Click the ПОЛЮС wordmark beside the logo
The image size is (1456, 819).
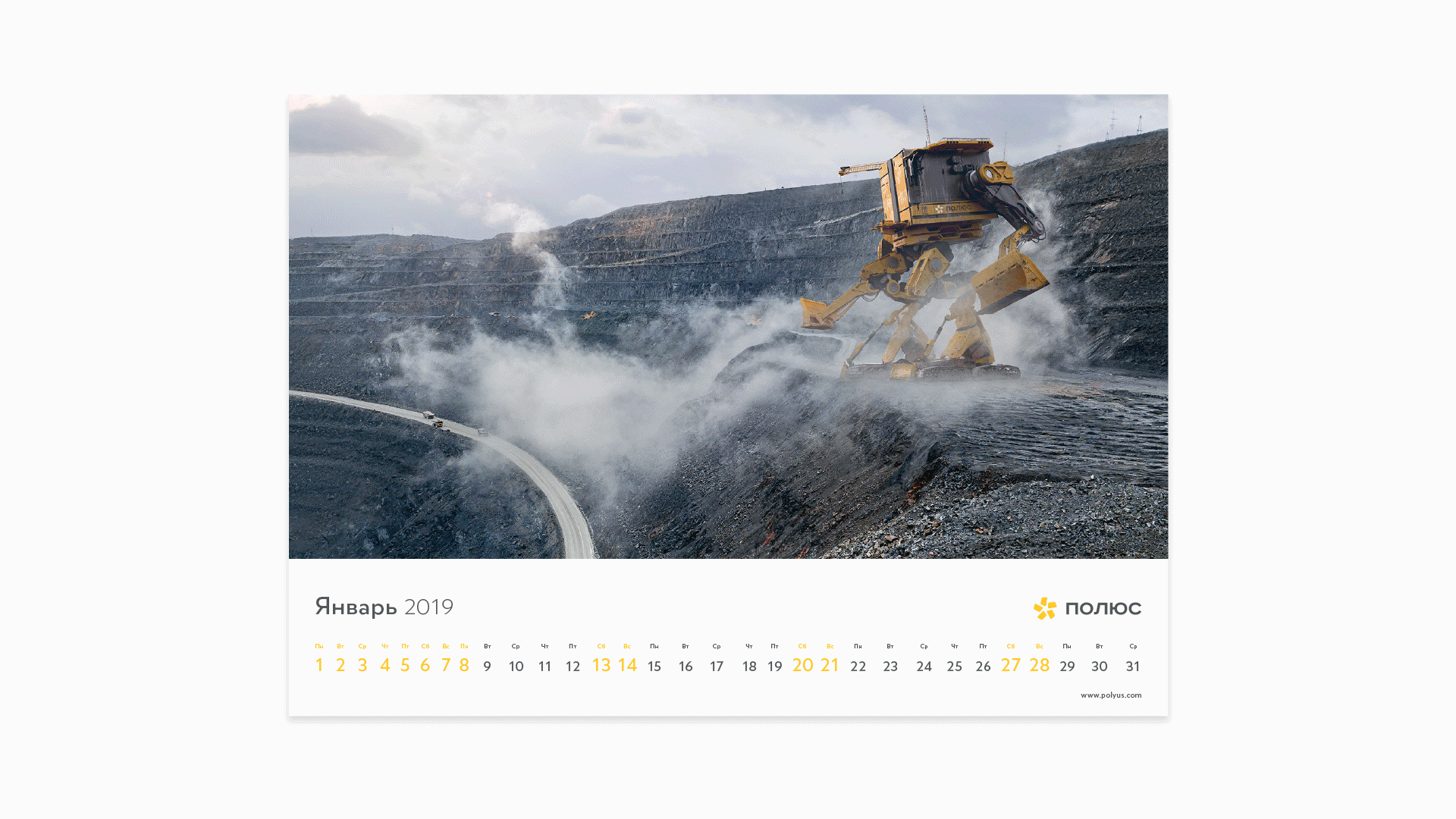[x=1103, y=609]
